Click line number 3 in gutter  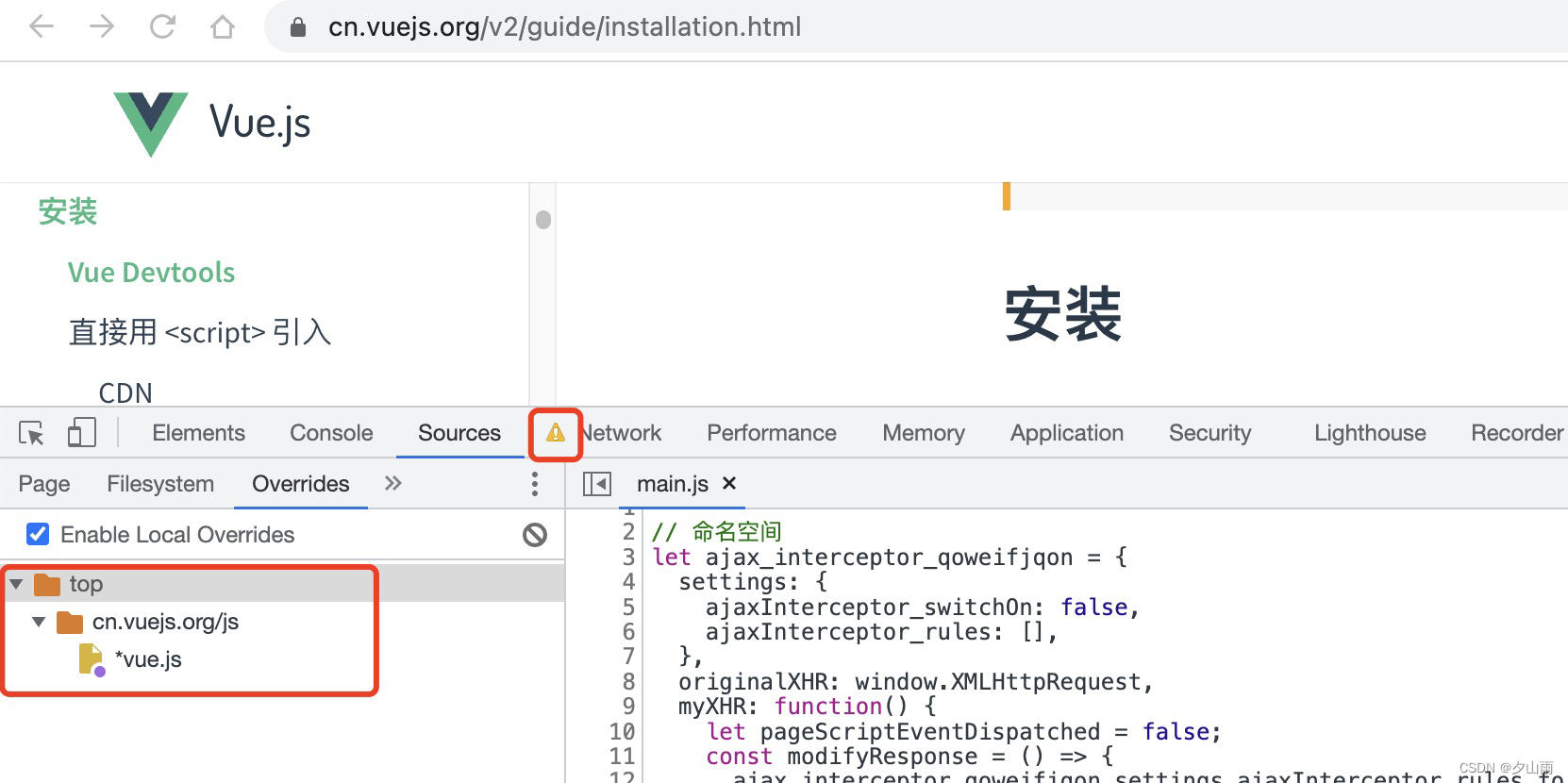coord(628,558)
